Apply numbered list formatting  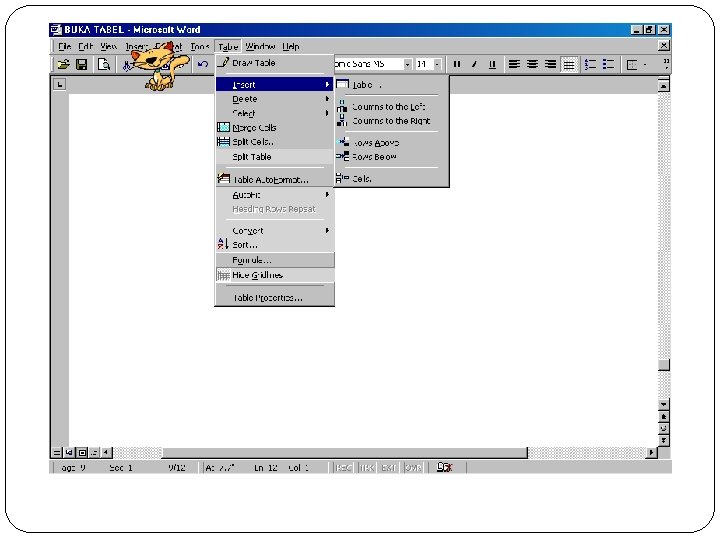tap(591, 64)
